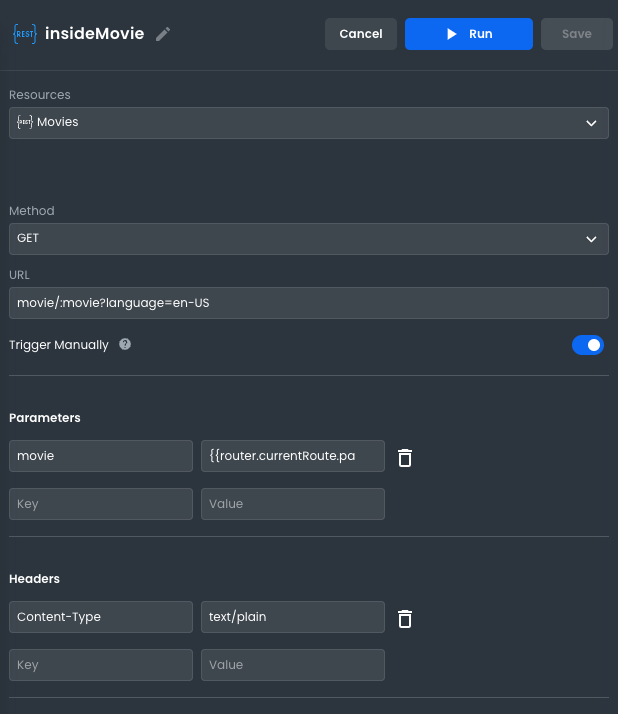Viewport: 618px width, 714px height.
Task: Edit the movie parameter key field
Action: pos(100,456)
